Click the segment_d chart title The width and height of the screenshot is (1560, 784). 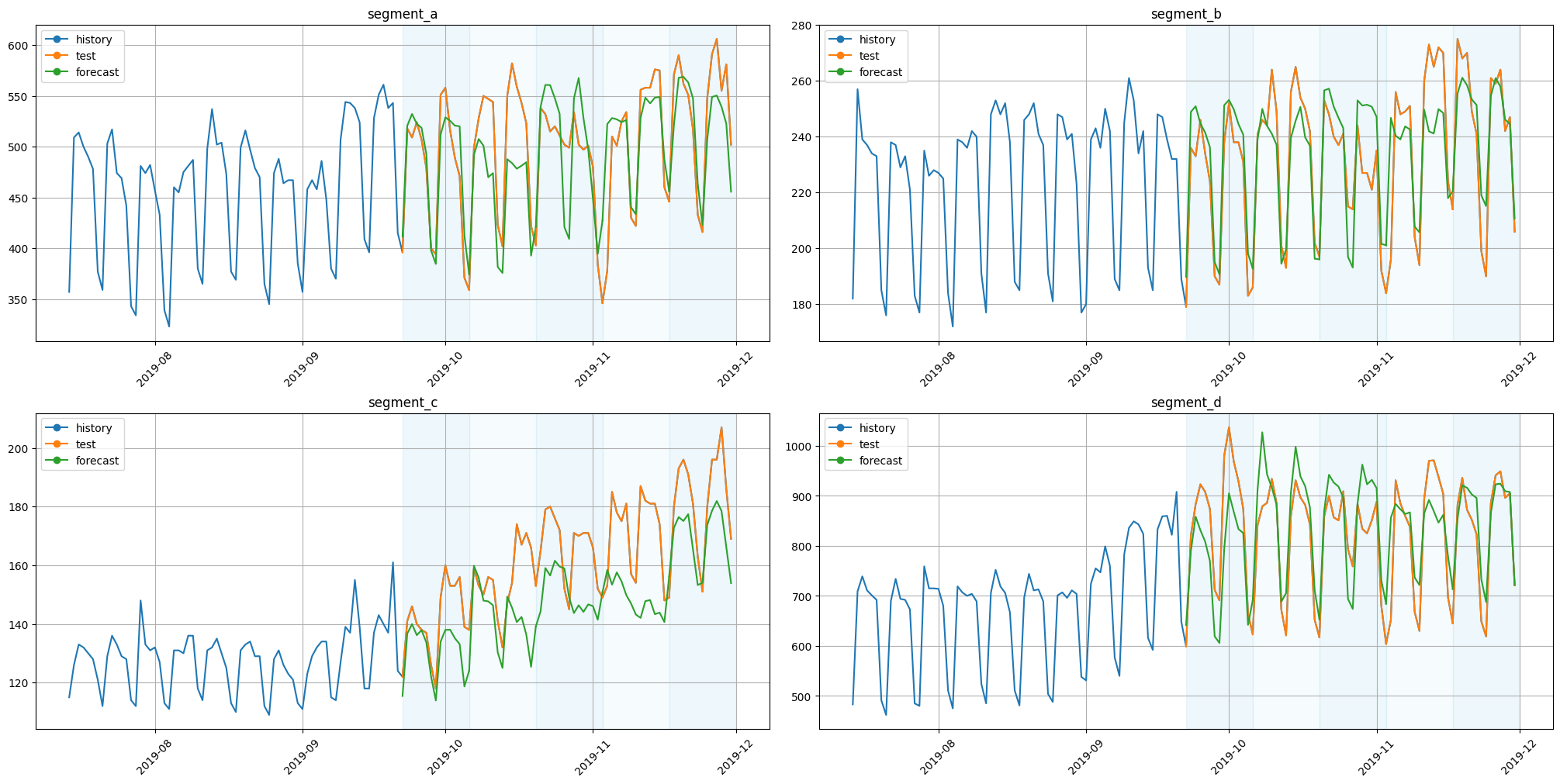[x=1186, y=402]
